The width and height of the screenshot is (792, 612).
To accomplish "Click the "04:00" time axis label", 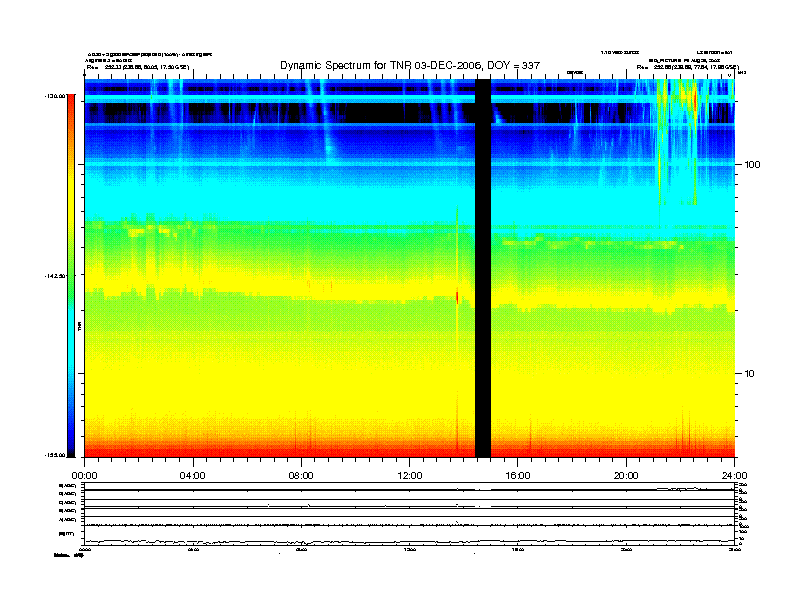I will [x=193, y=476].
